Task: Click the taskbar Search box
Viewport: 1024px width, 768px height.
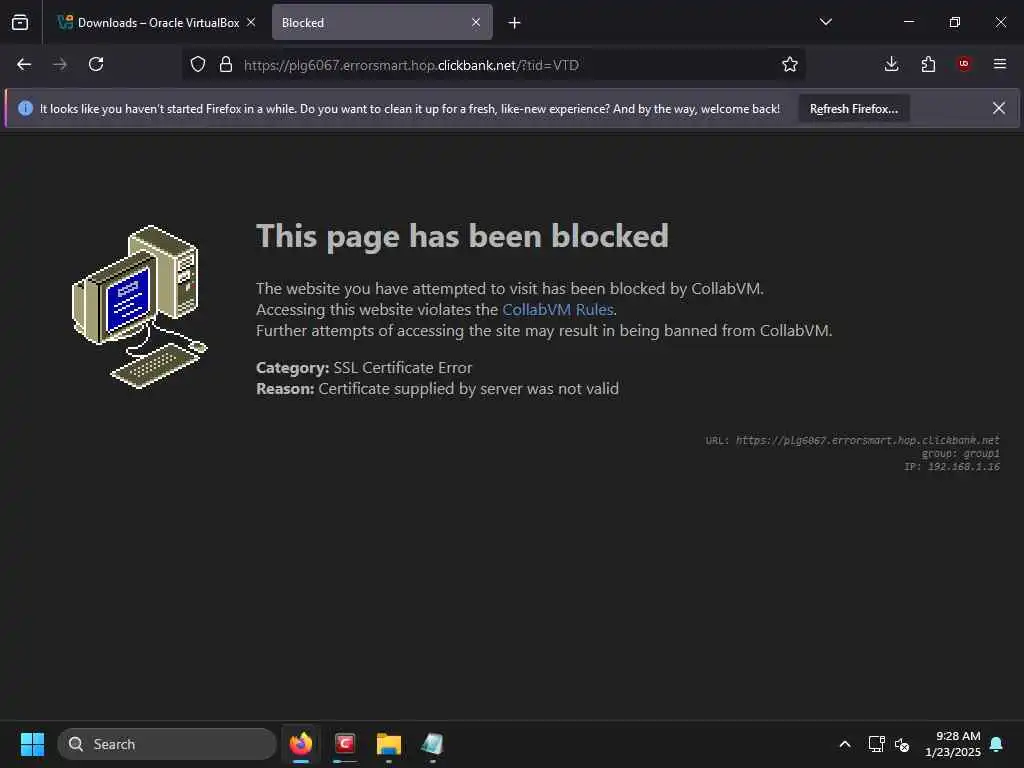Action: pos(167,744)
